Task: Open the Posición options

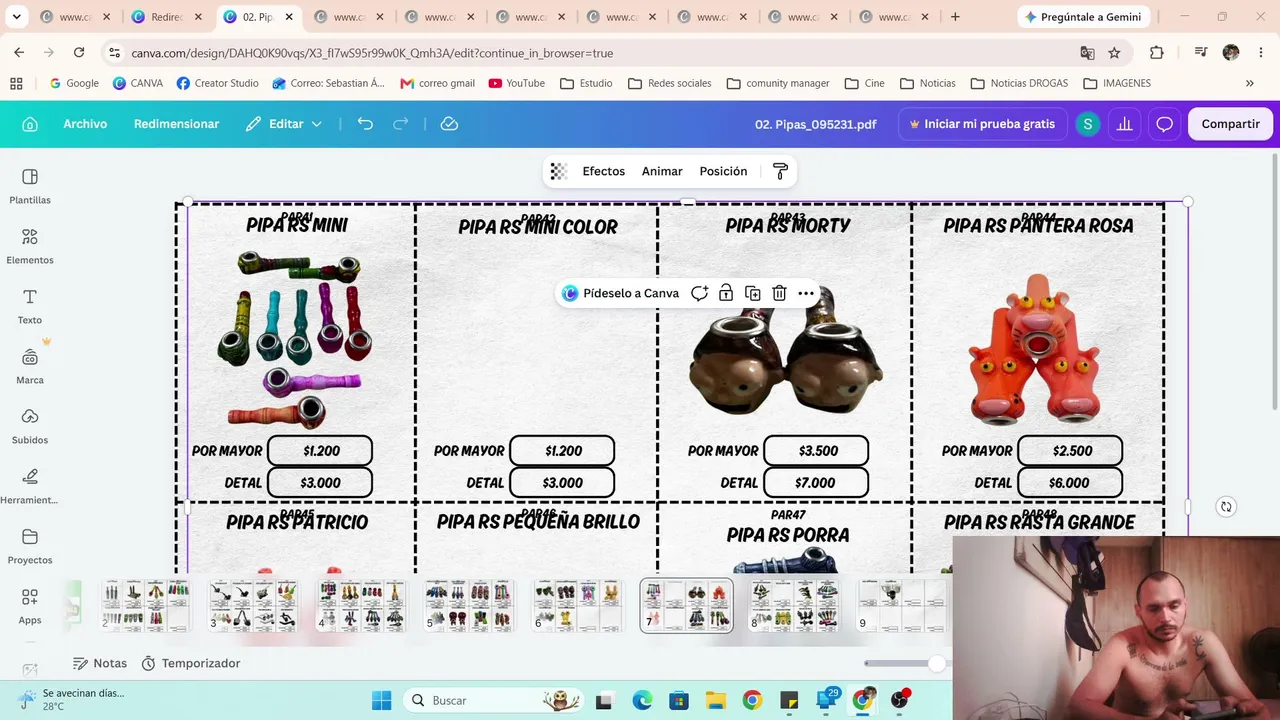Action: point(723,171)
